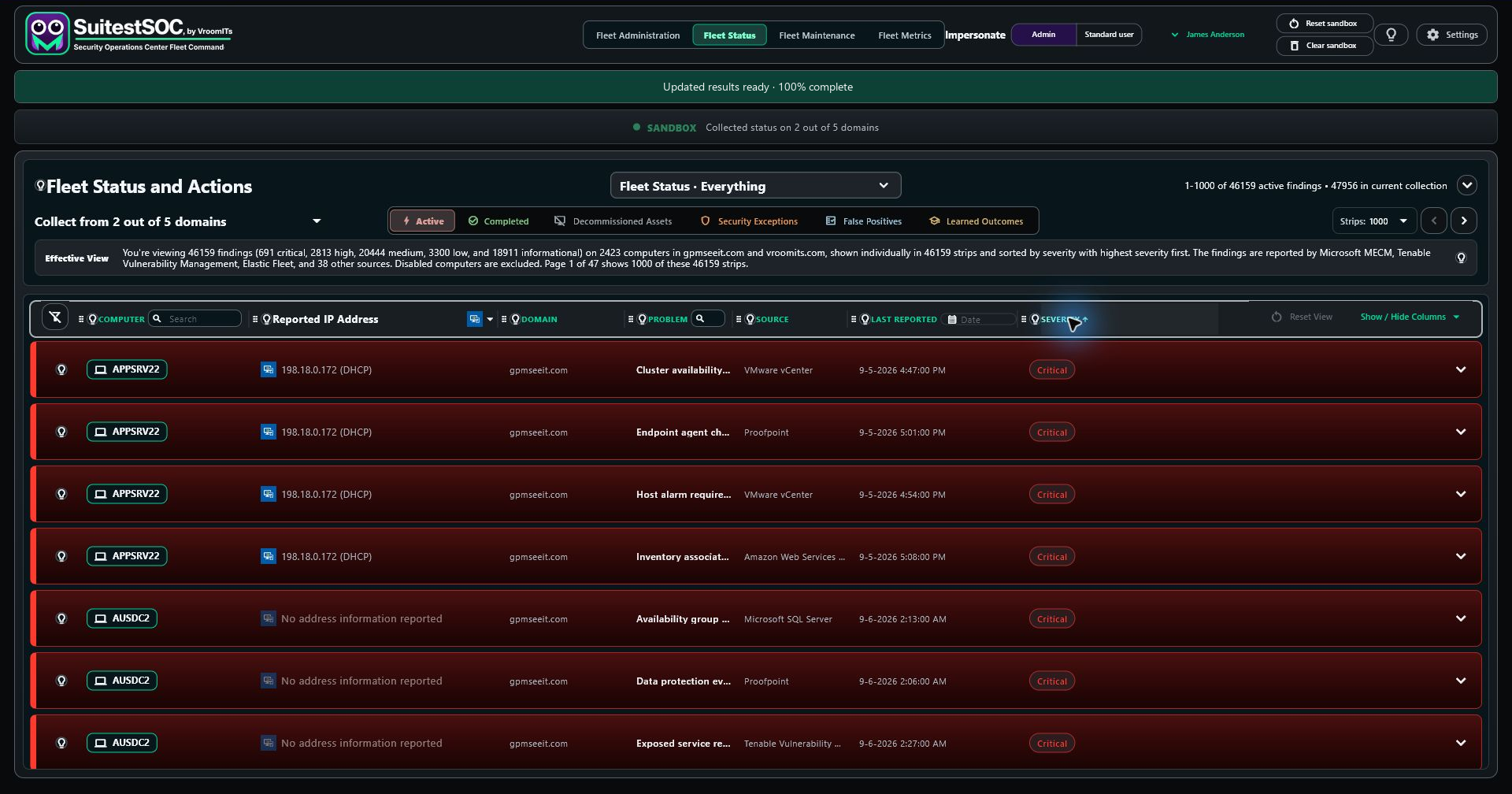Image resolution: width=1512 pixels, height=794 pixels.
Task: Click the Critical badge on Endpoint agent row
Action: (1052, 432)
